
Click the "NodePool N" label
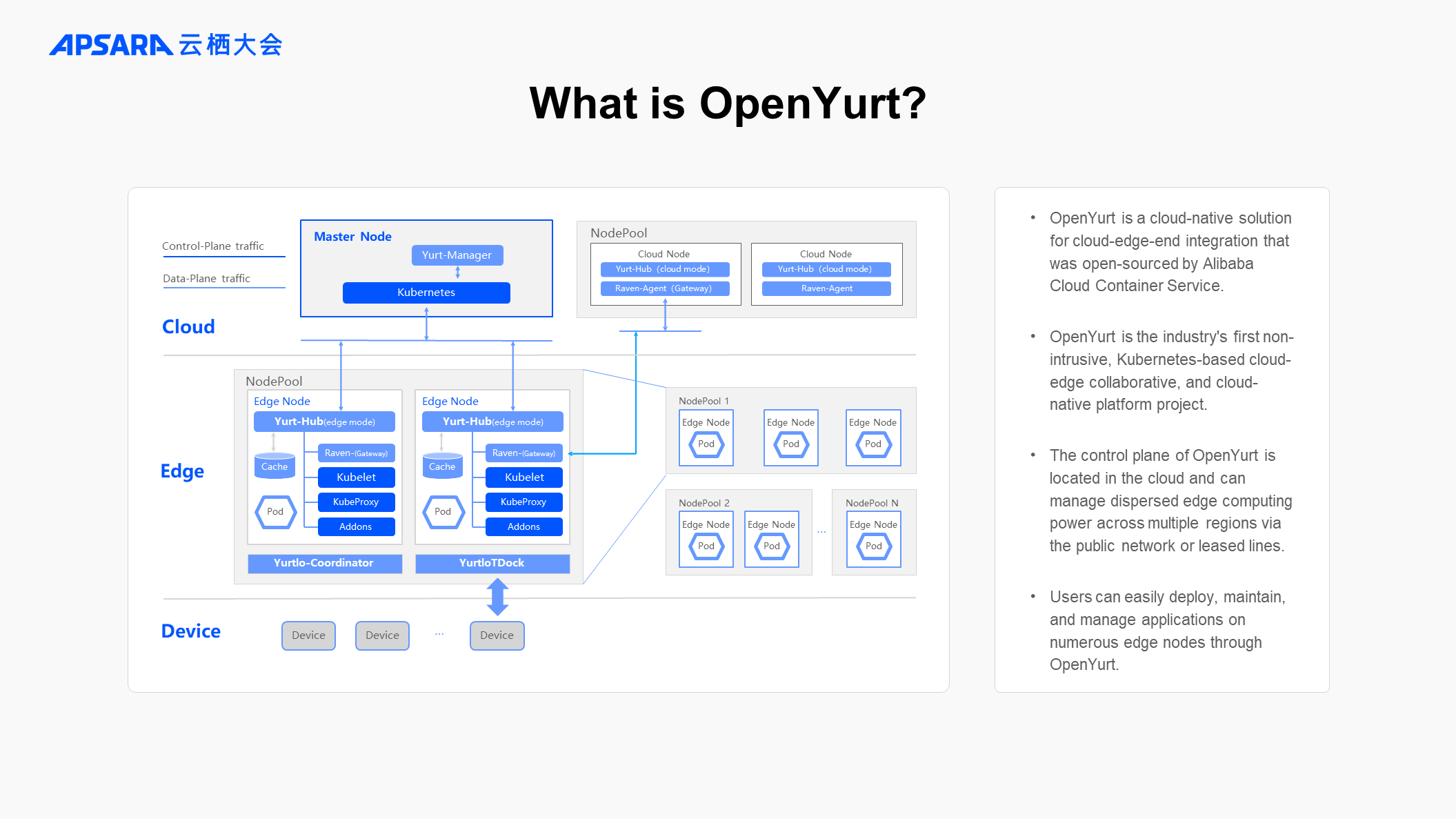coord(872,503)
